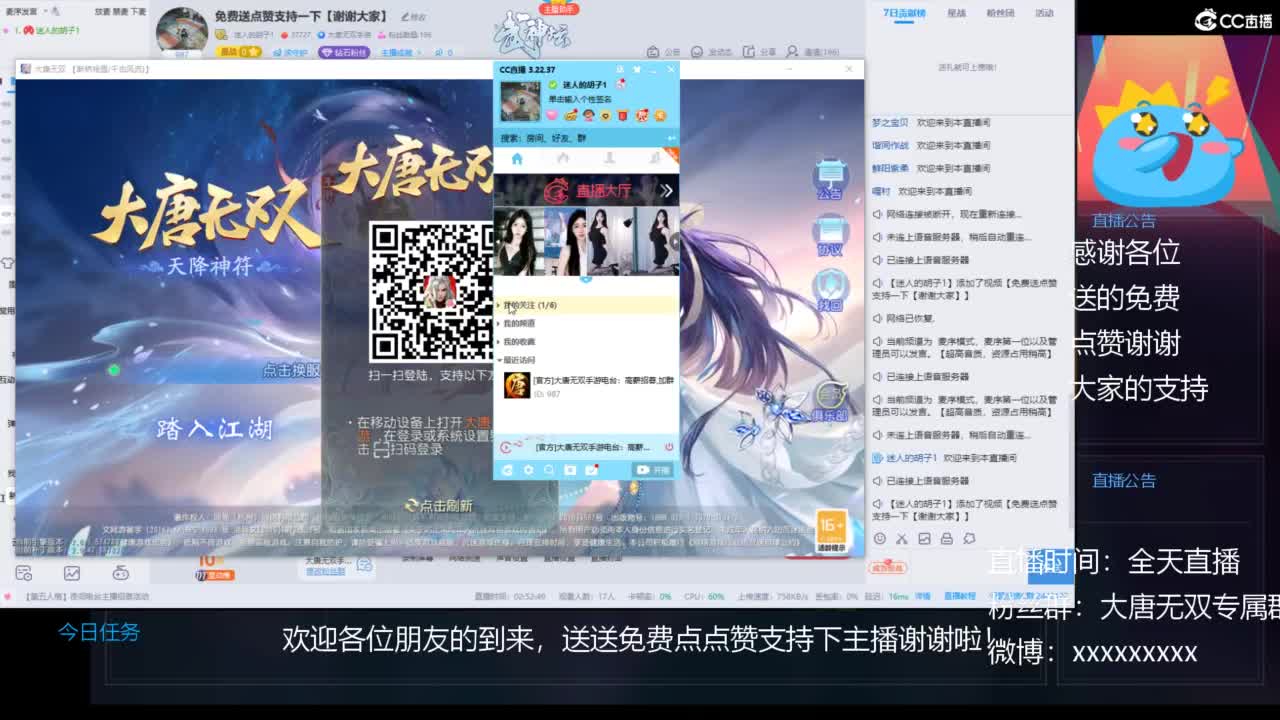Click search magnifier in CC client bottom bar

(x=549, y=470)
